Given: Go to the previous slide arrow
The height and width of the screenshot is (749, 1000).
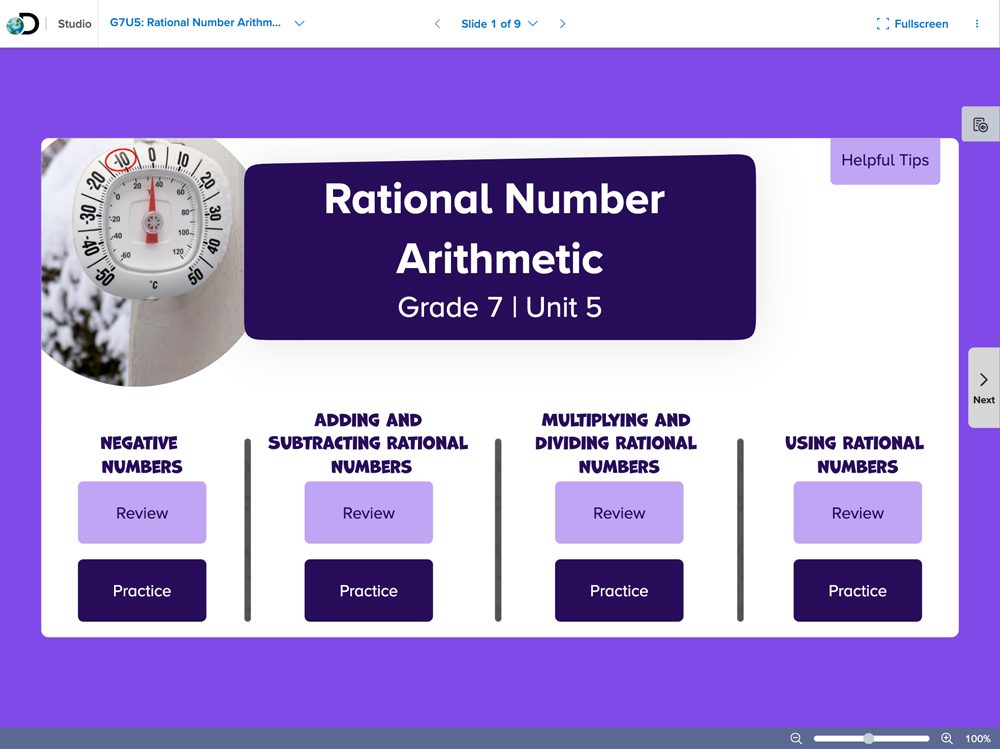Looking at the screenshot, I should pyautogui.click(x=437, y=24).
